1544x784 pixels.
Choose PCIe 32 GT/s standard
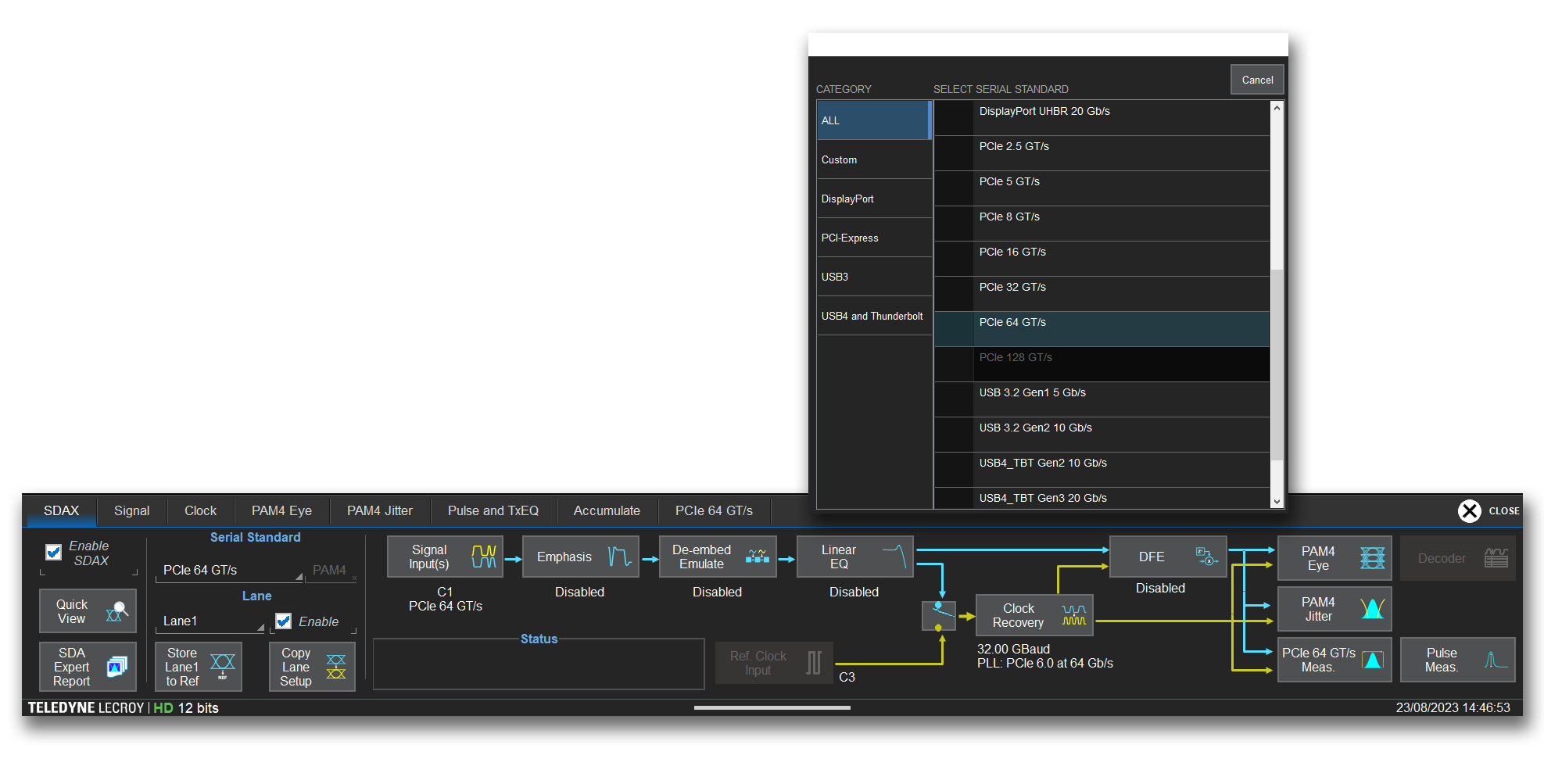click(x=1102, y=294)
